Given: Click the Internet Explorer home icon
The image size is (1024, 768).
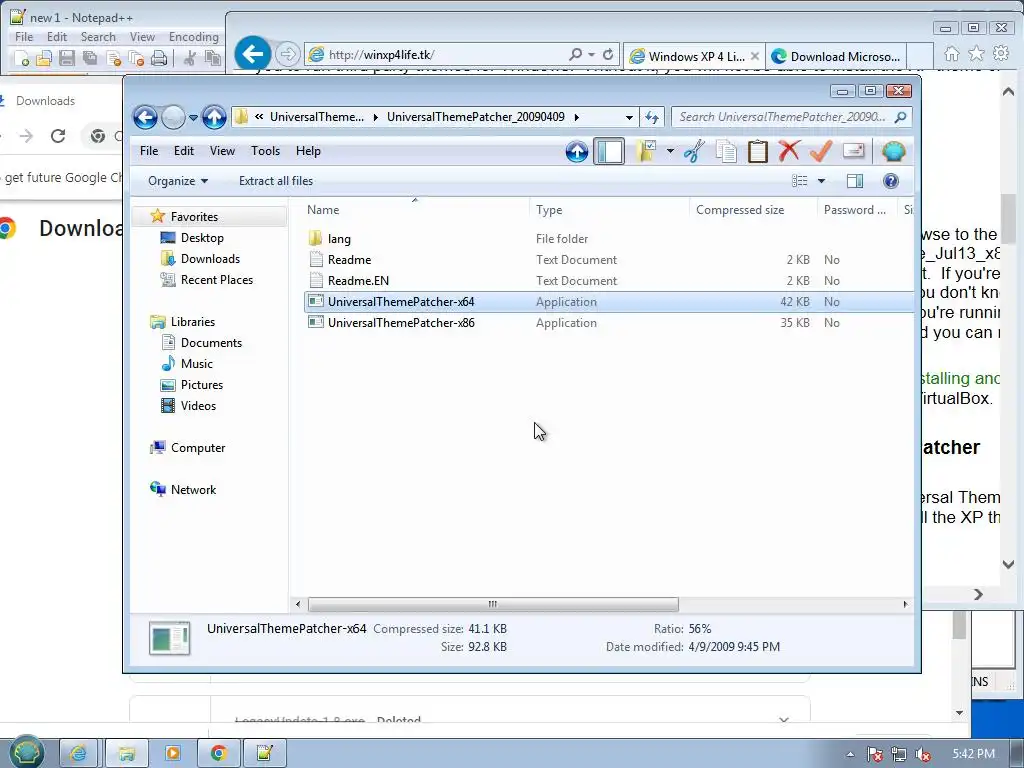Looking at the screenshot, I should coord(952,54).
